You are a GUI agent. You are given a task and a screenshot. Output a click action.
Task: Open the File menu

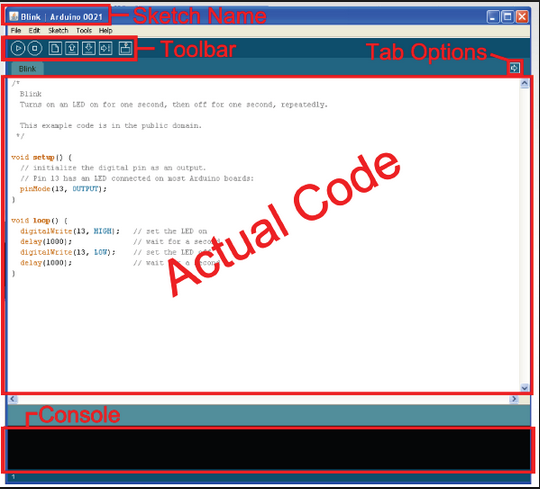pyautogui.click(x=16, y=31)
